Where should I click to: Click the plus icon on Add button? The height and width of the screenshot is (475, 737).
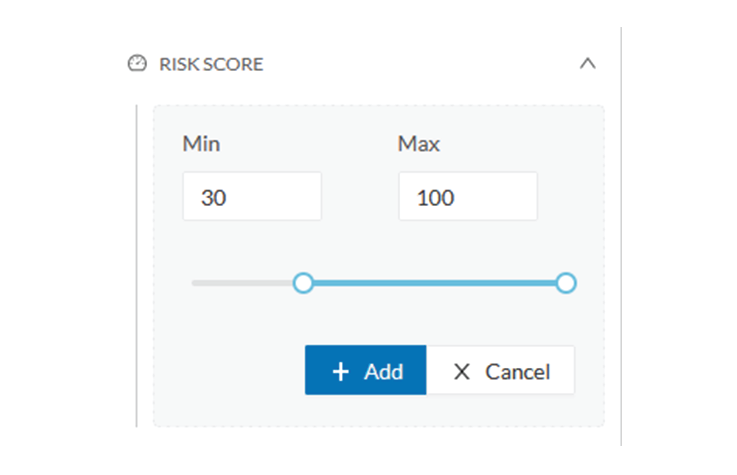(341, 372)
